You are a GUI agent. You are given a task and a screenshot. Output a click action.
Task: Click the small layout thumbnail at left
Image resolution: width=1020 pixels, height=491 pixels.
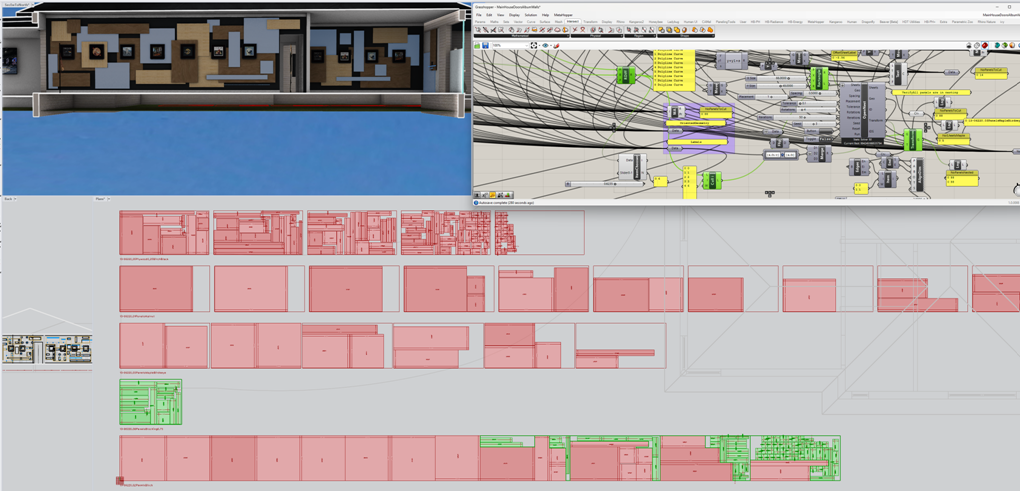[47, 349]
